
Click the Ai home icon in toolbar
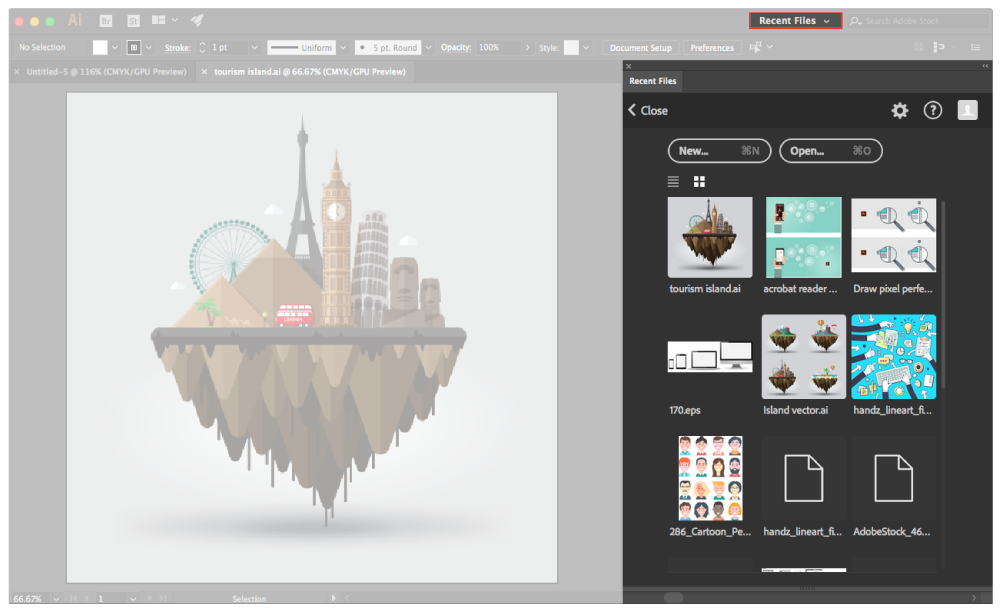point(74,18)
